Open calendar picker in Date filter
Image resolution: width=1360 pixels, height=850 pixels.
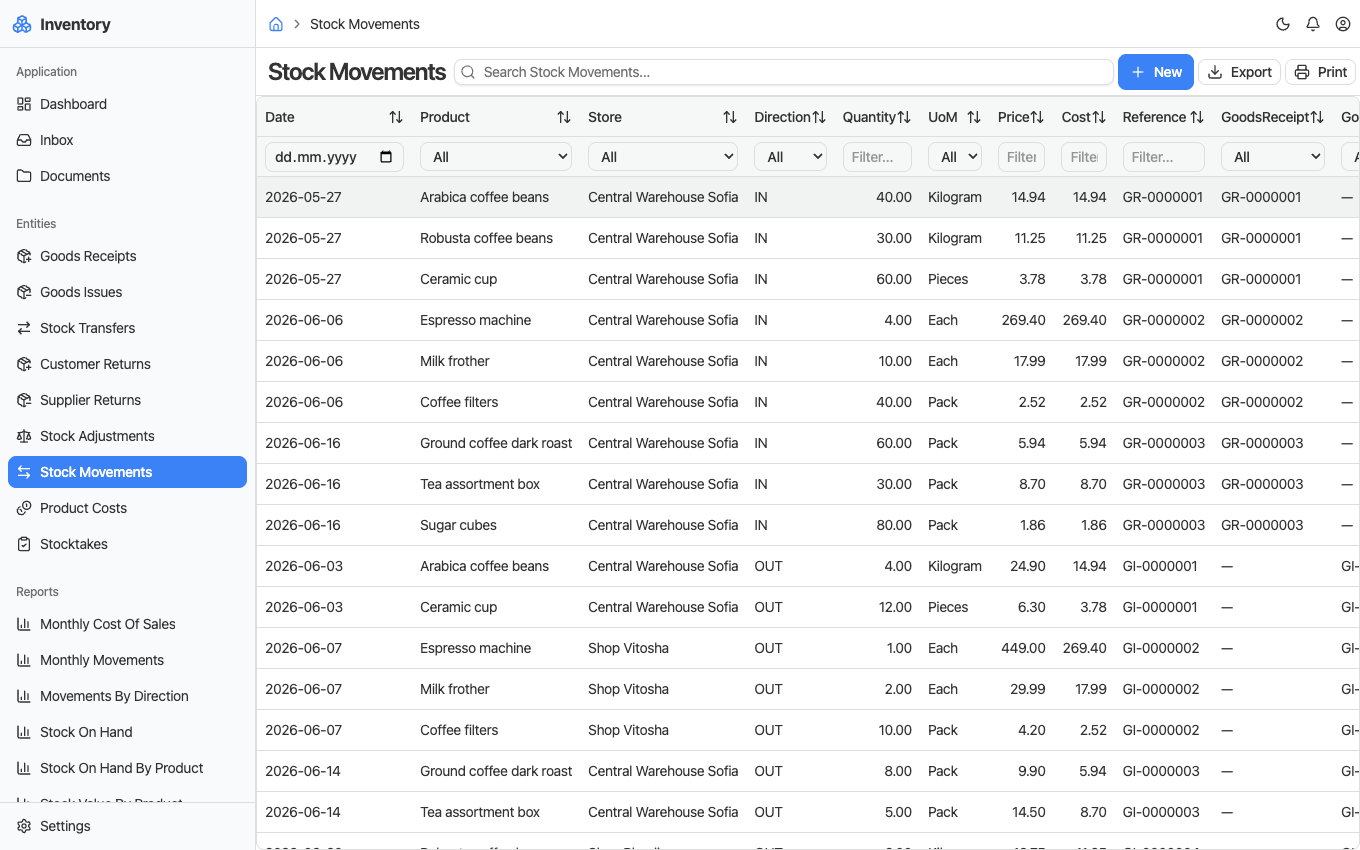[387, 157]
